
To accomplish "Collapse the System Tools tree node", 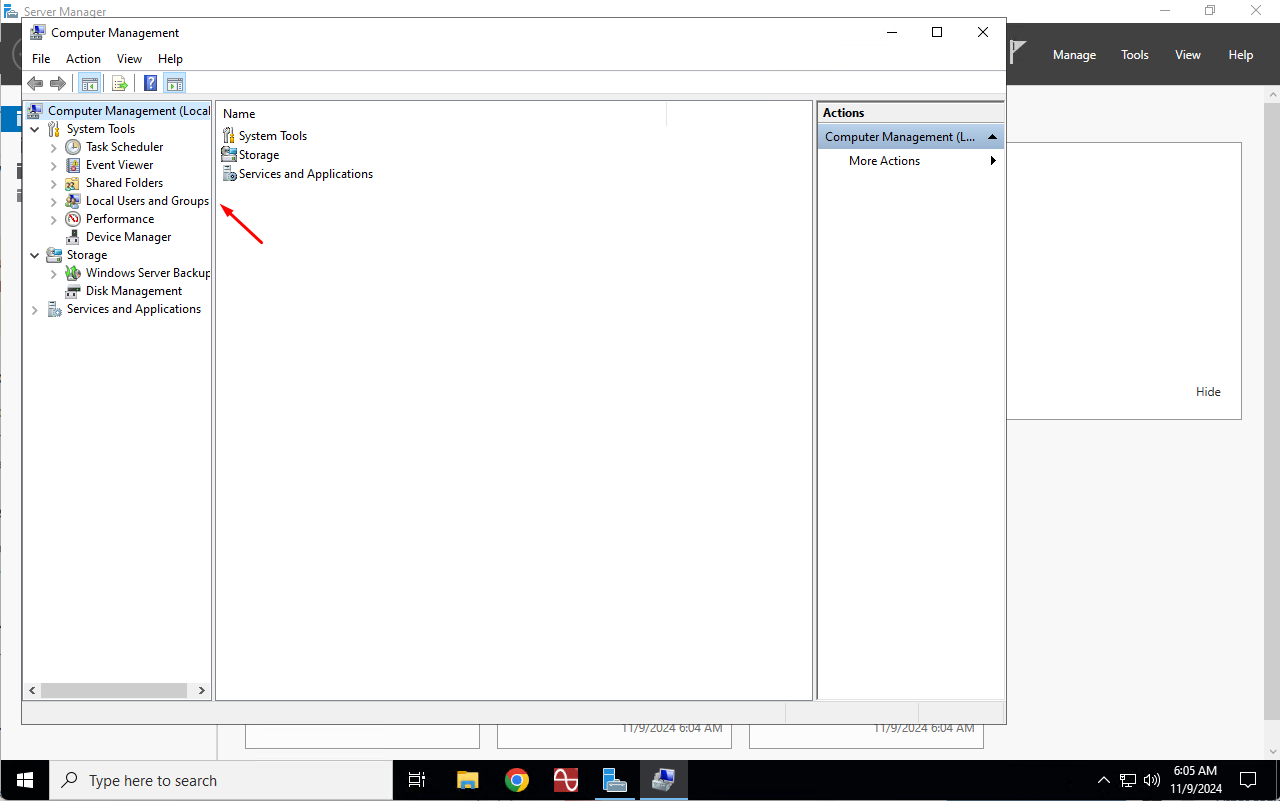I will coord(35,129).
